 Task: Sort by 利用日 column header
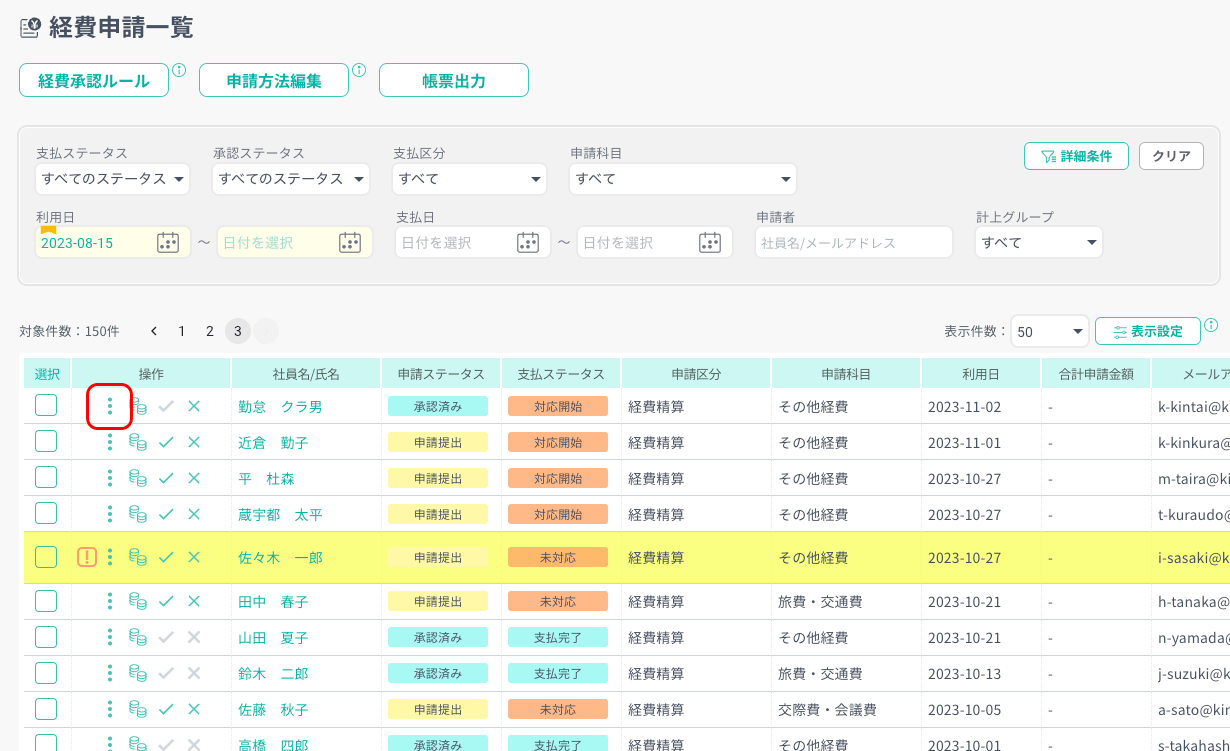[x=981, y=374]
